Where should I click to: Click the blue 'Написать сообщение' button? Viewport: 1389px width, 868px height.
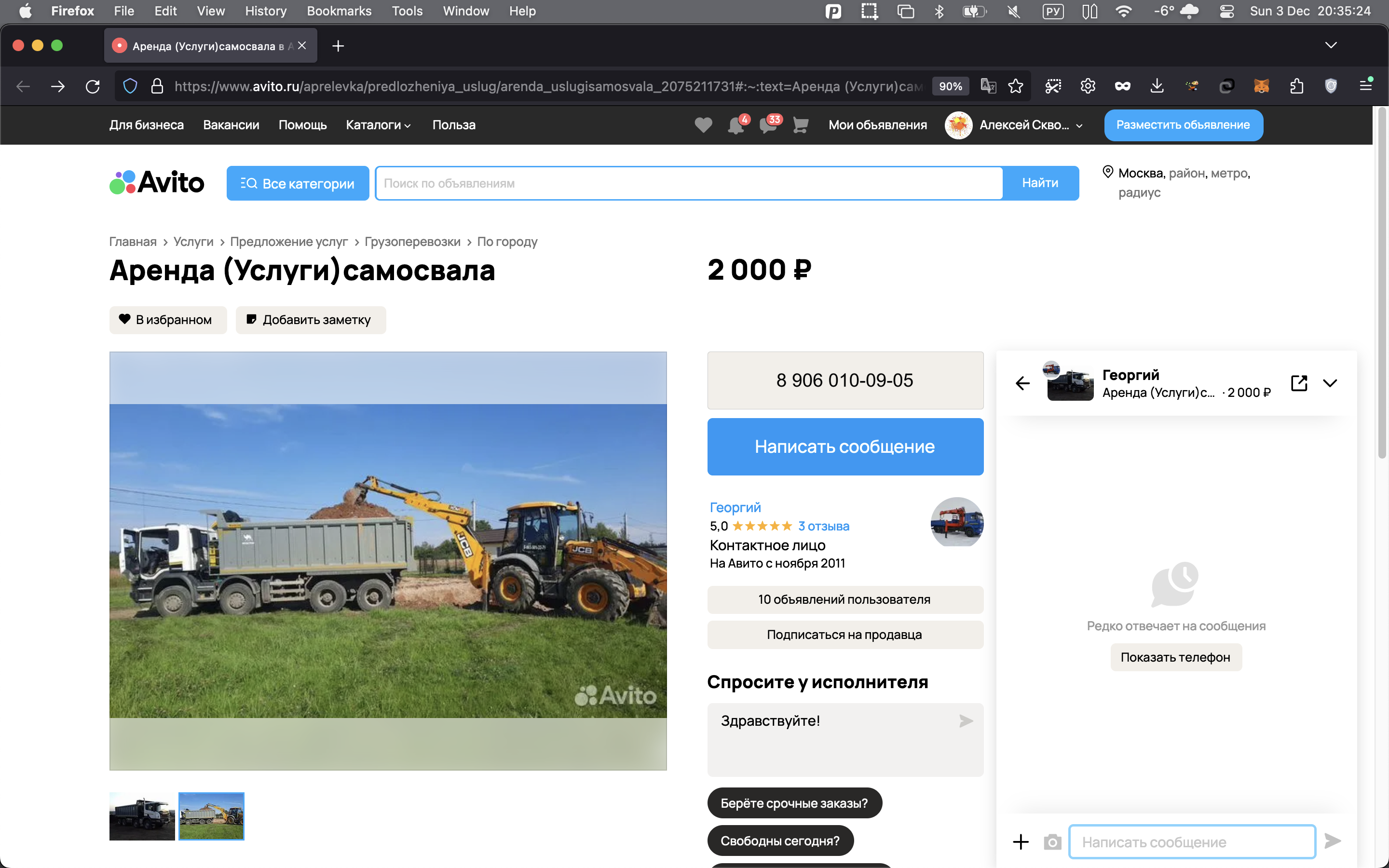pos(845,446)
